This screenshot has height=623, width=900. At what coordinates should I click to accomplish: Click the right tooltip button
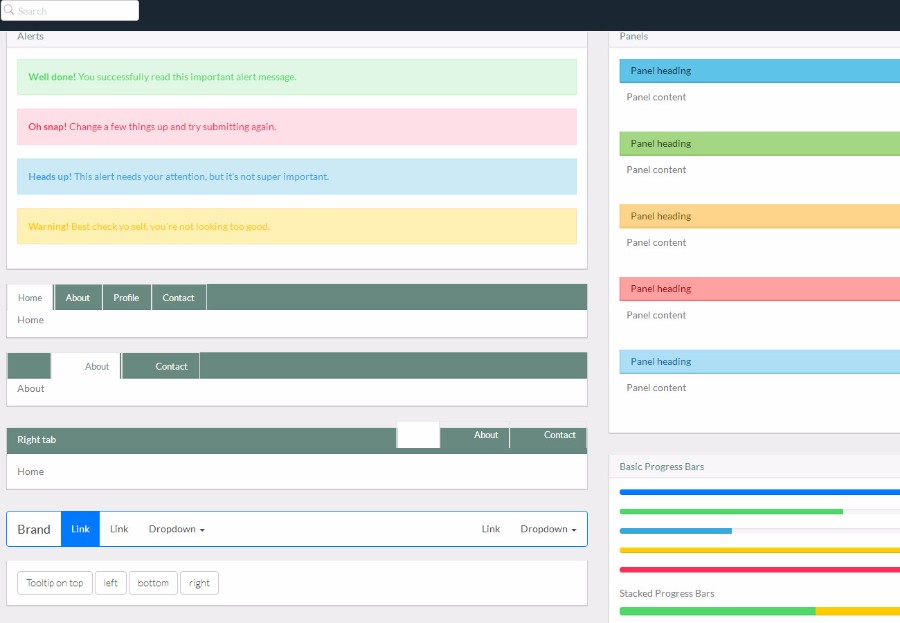pos(199,583)
